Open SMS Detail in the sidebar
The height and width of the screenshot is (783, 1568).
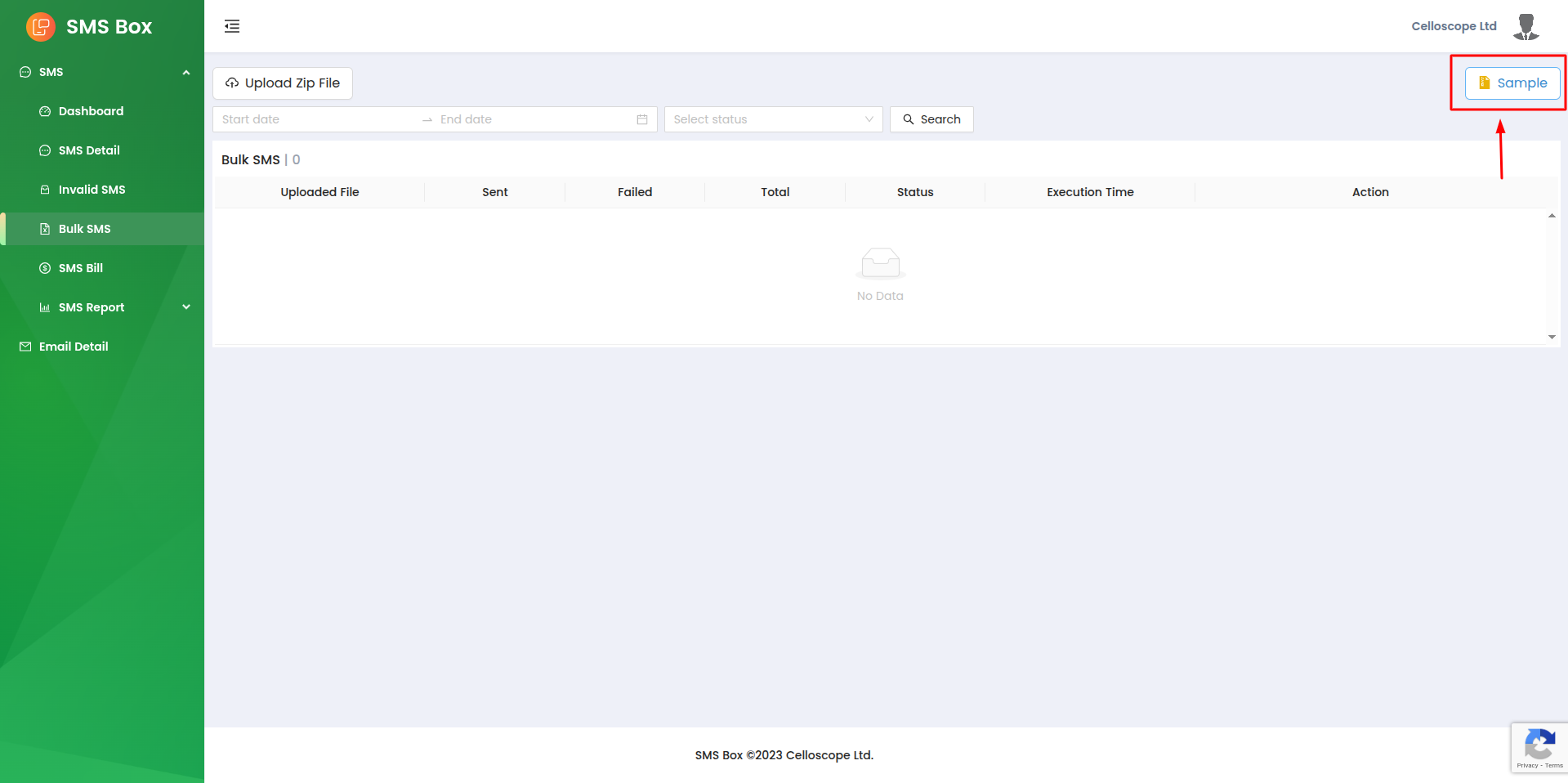point(89,150)
